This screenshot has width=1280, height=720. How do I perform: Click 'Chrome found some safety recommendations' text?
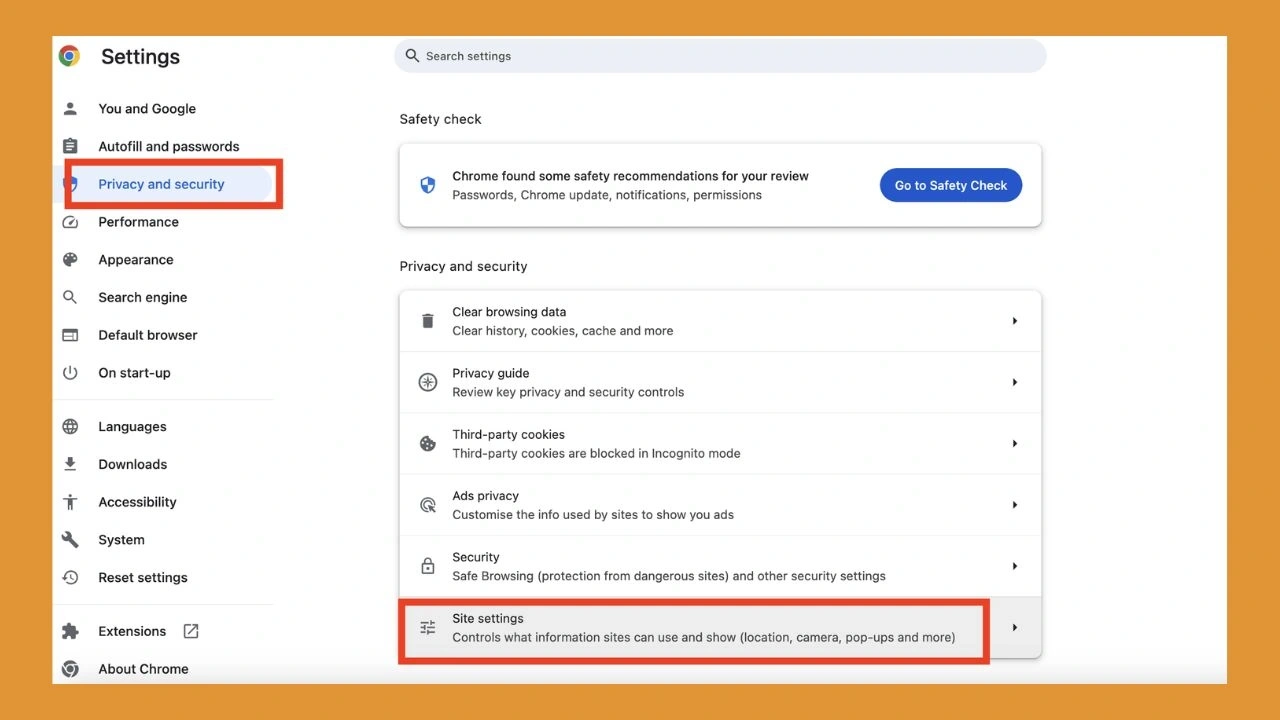630,176
